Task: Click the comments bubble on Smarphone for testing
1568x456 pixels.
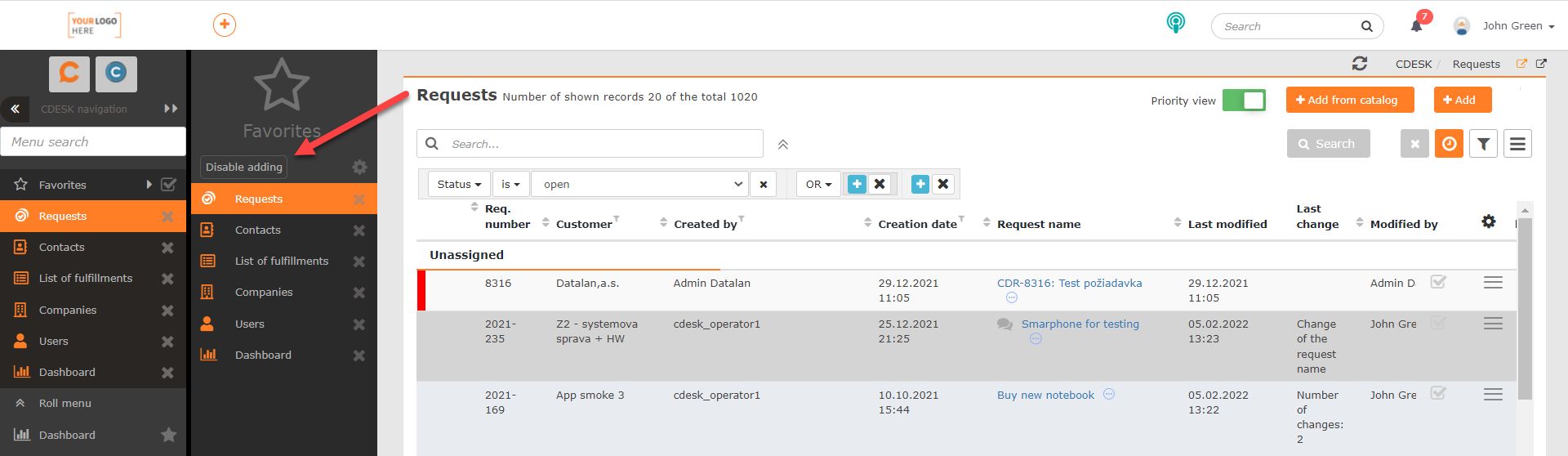Action: [x=1004, y=324]
